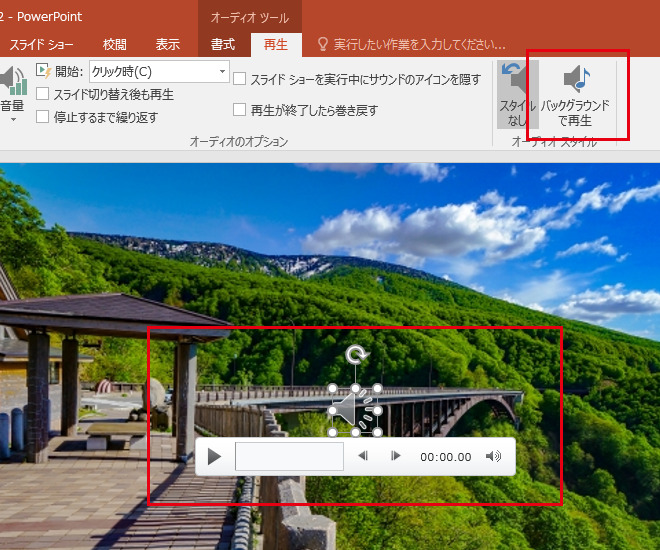Click the Audio Tools (オーディオ ツール) contextual label

click(x=250, y=17)
